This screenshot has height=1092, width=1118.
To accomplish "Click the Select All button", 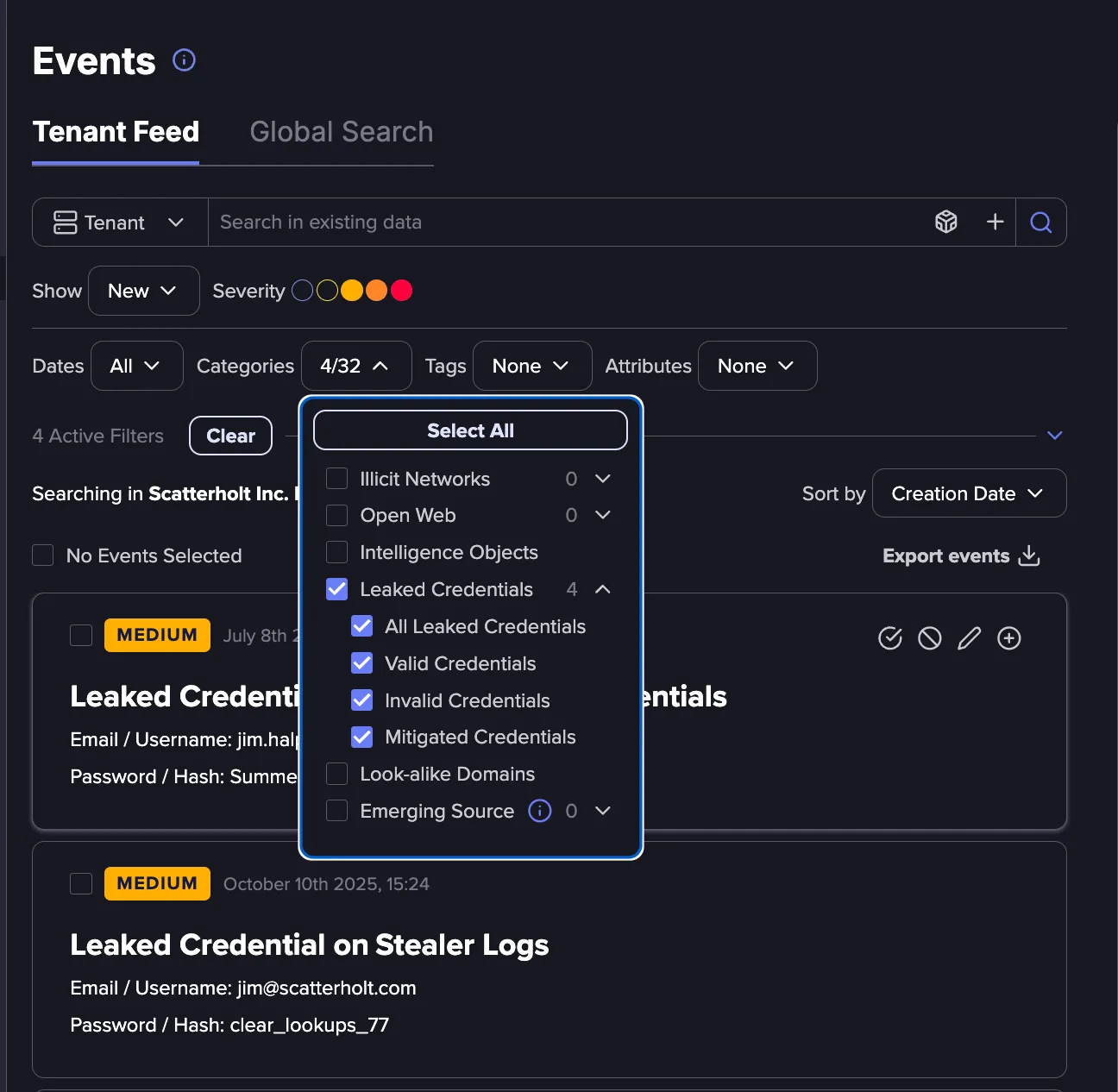I will pyautogui.click(x=470, y=430).
